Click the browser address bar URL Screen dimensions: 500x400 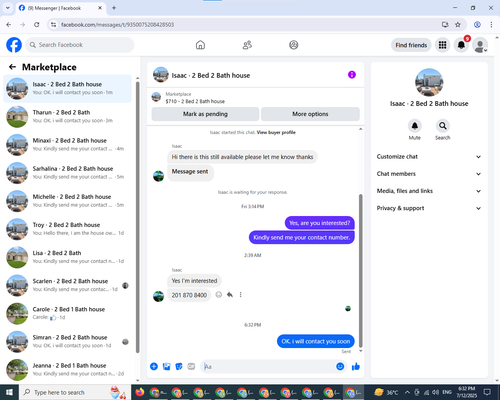(x=117, y=25)
